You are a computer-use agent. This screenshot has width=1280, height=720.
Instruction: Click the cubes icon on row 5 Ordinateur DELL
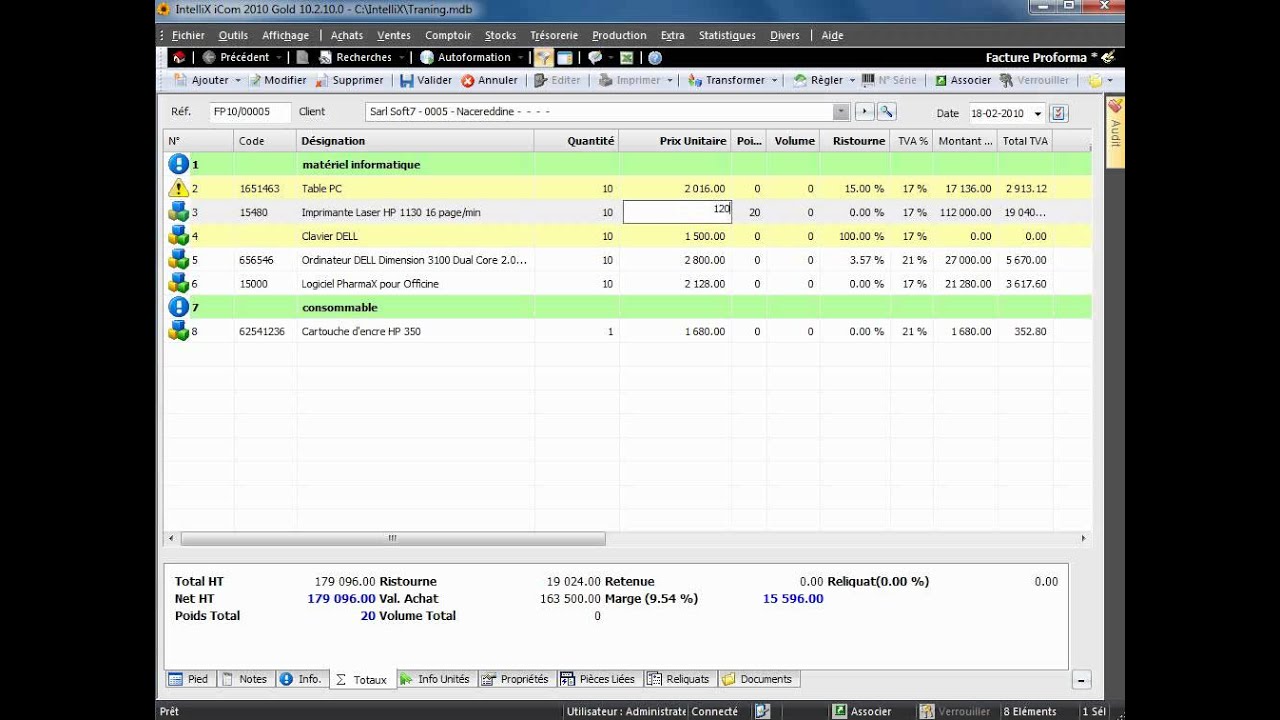click(178, 260)
